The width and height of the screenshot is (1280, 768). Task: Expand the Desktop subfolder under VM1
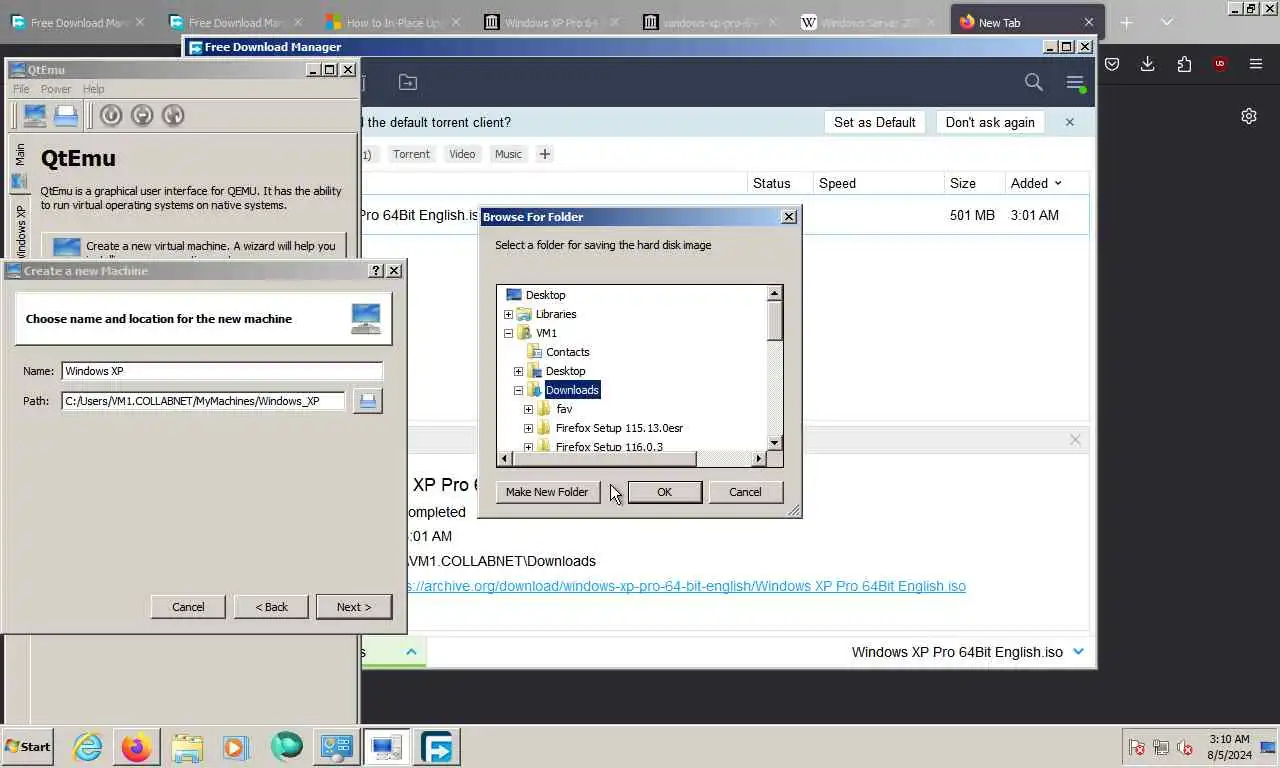coord(518,371)
